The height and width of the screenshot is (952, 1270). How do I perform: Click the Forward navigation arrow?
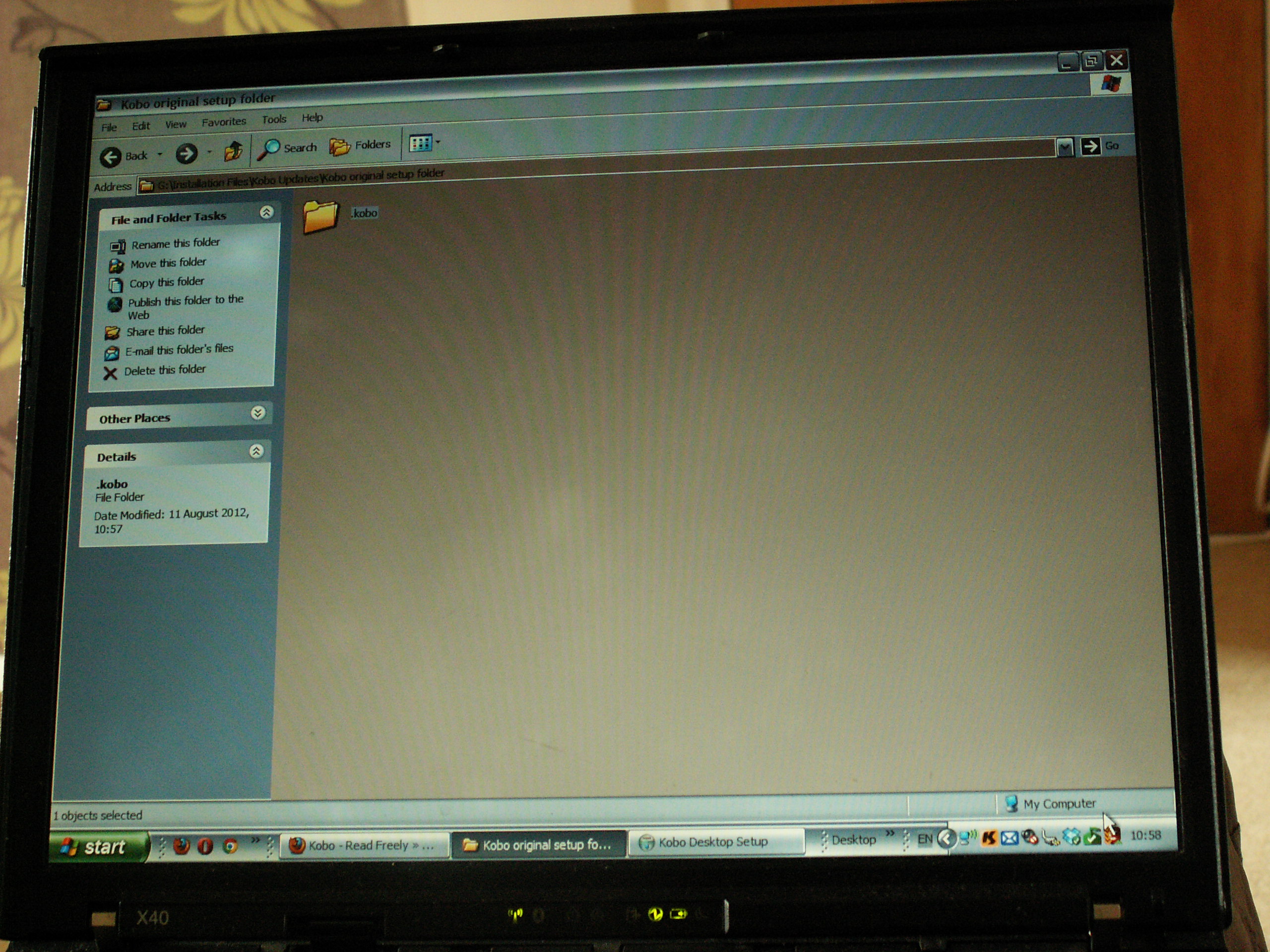187,153
